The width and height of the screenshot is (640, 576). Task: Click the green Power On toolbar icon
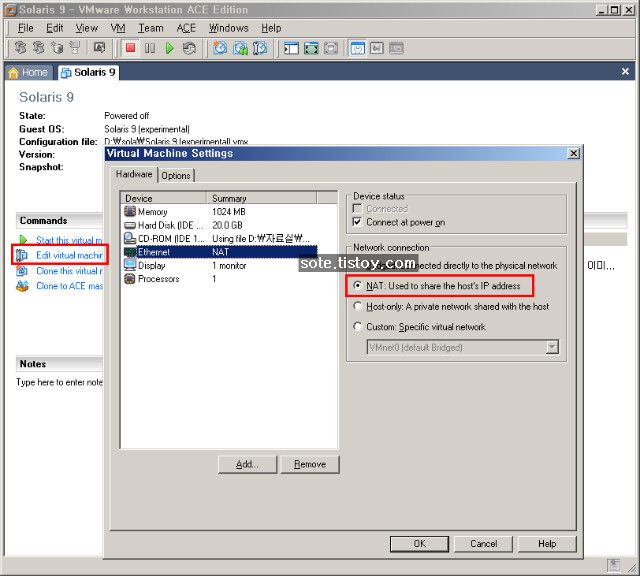point(169,48)
